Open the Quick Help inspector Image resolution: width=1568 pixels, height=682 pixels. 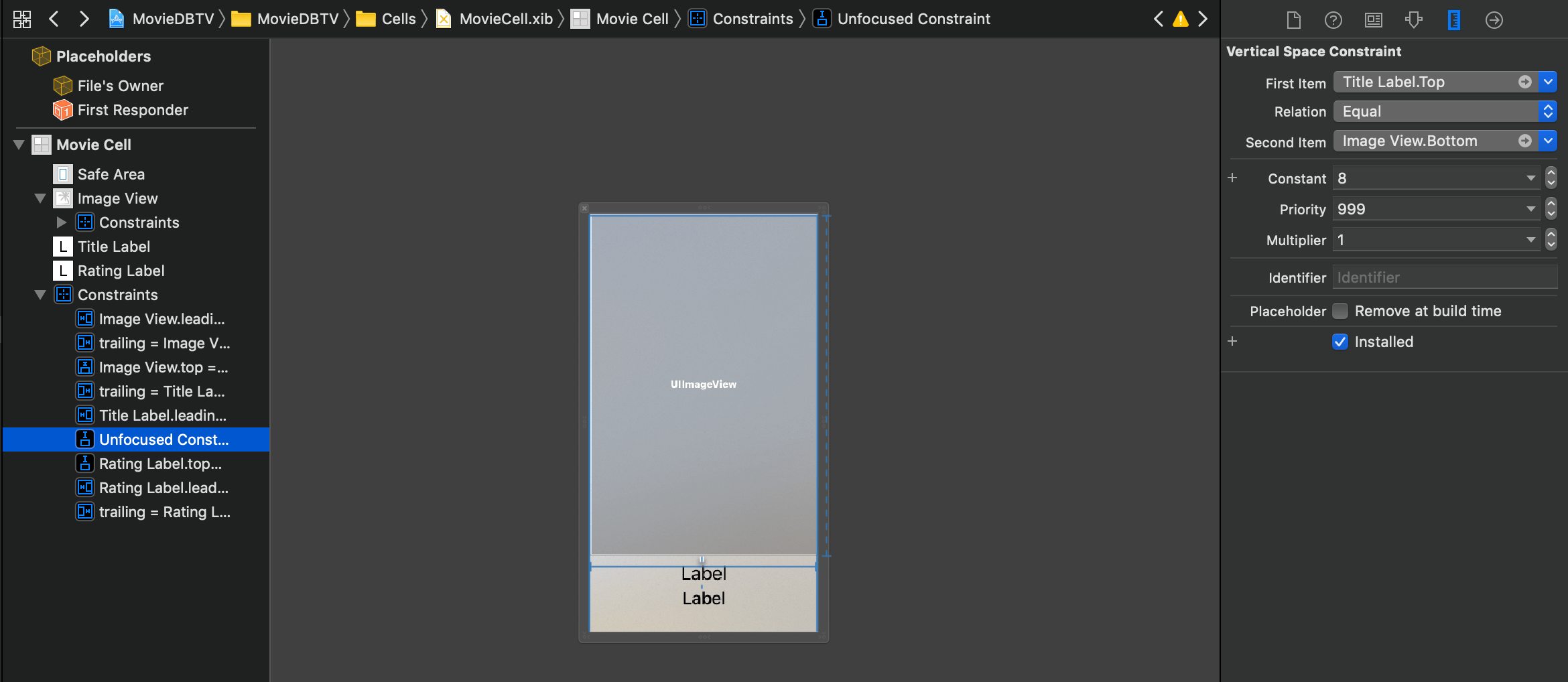coord(1333,20)
